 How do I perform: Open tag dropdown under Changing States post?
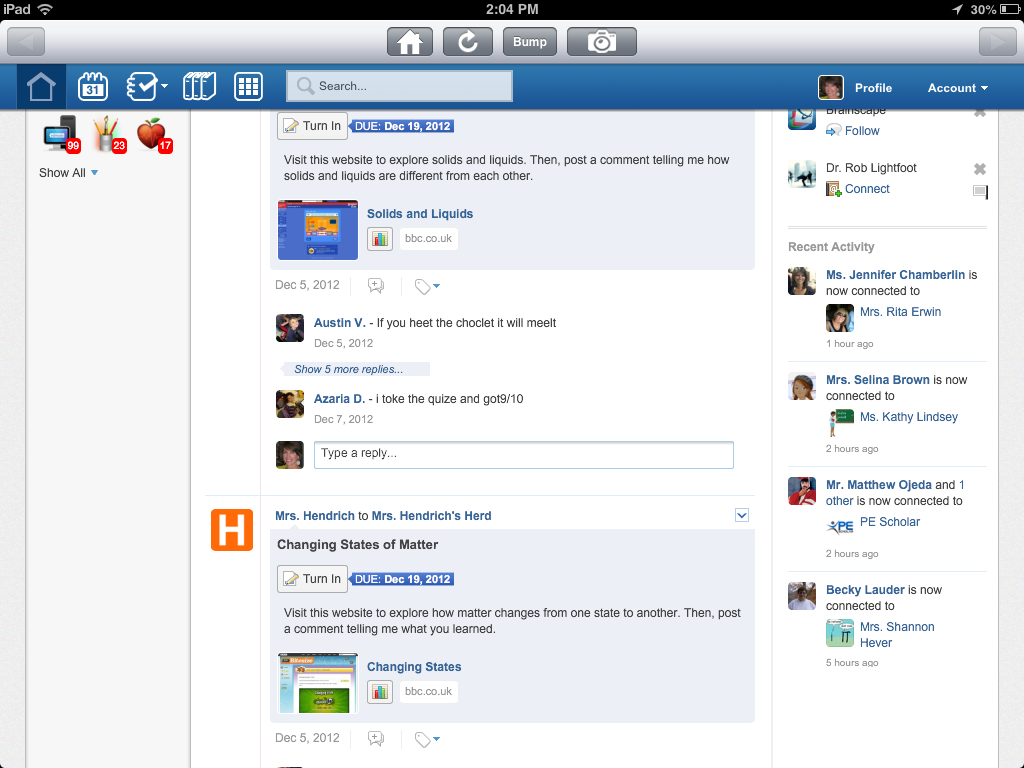427,740
